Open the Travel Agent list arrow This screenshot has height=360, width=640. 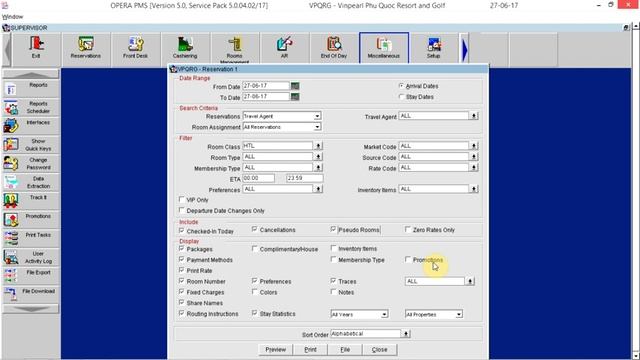(473, 116)
